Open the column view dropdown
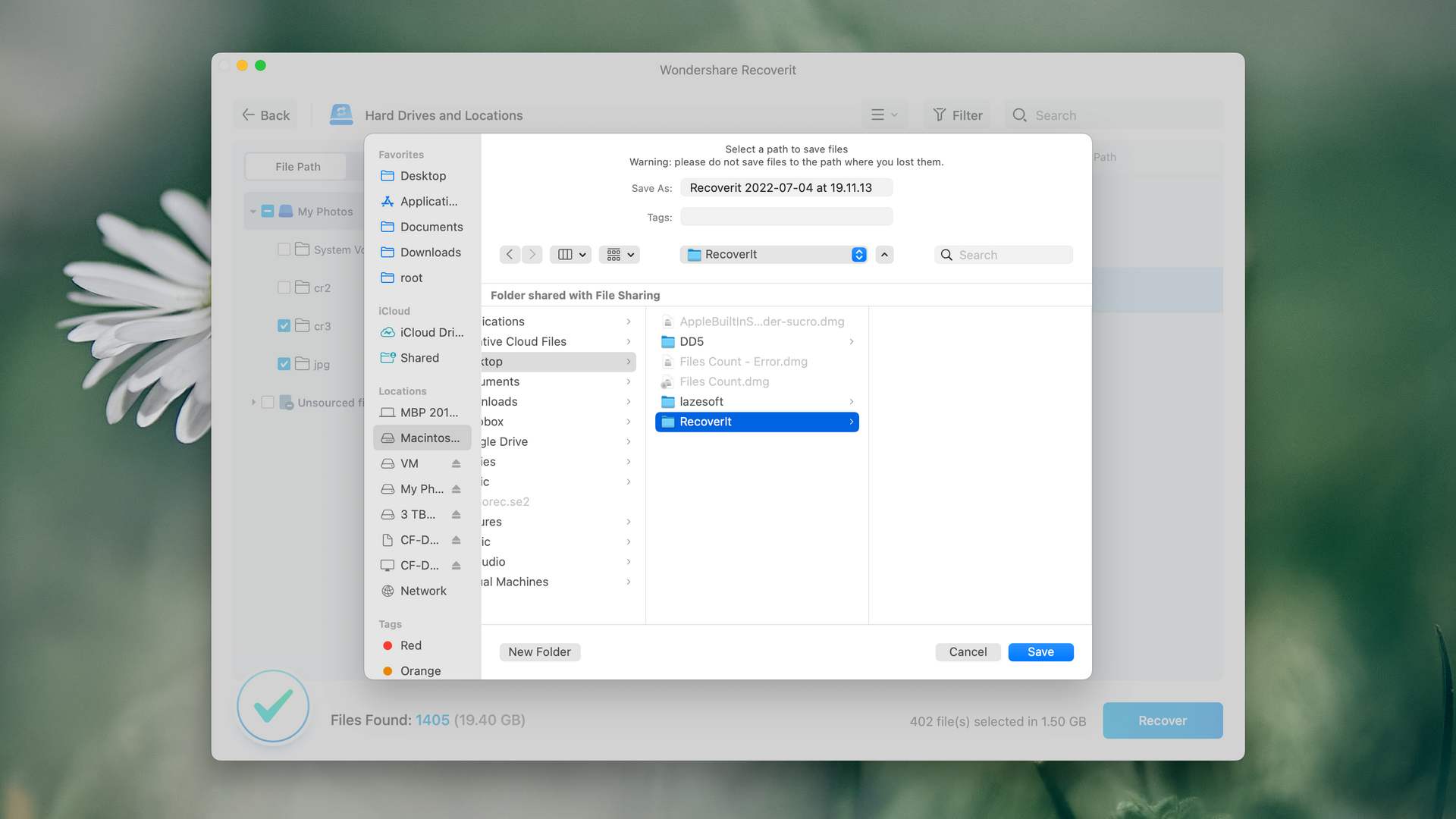Viewport: 1456px width, 819px height. point(571,254)
